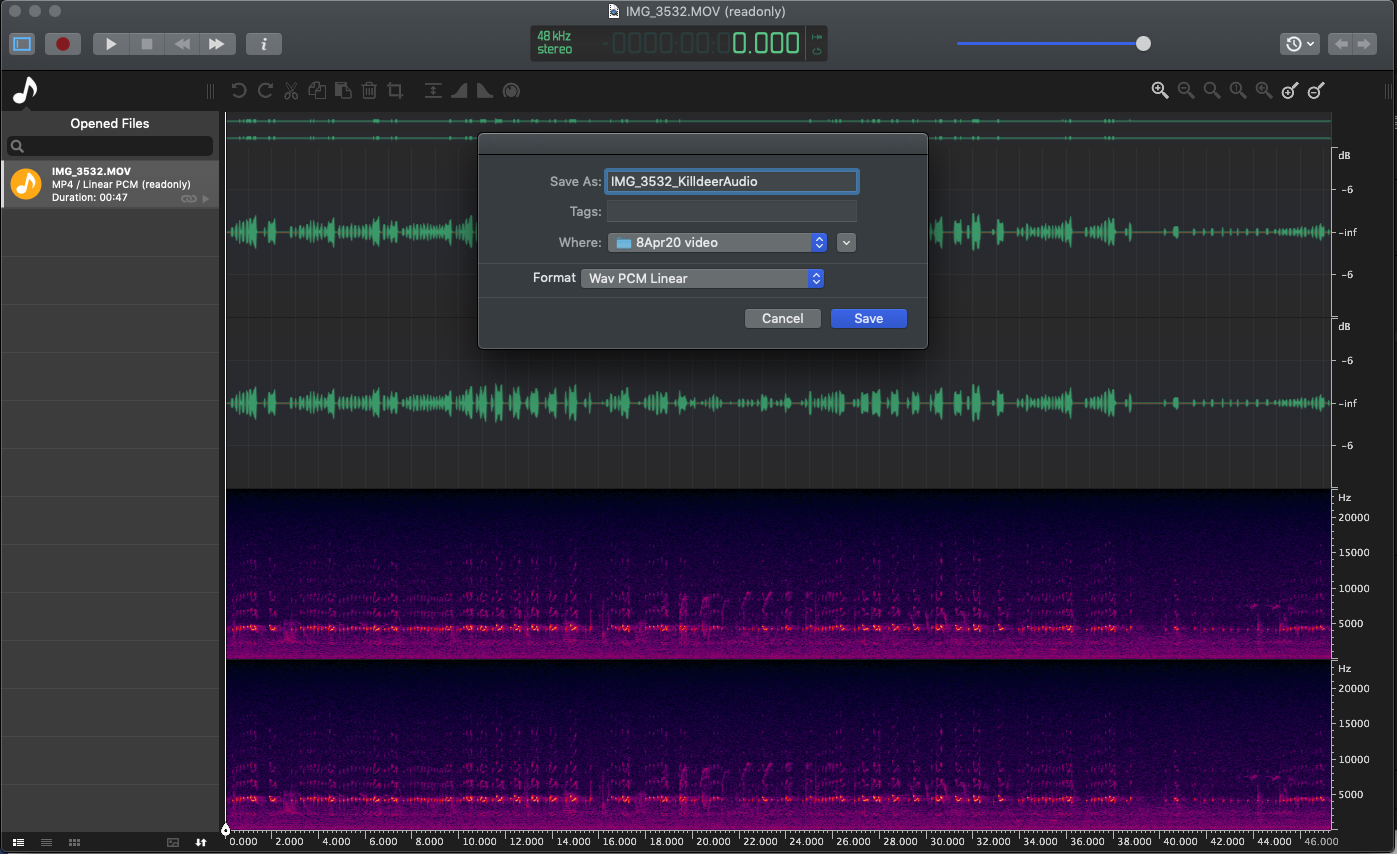Click the Save button
Image resolution: width=1397 pixels, height=854 pixels.
point(869,318)
